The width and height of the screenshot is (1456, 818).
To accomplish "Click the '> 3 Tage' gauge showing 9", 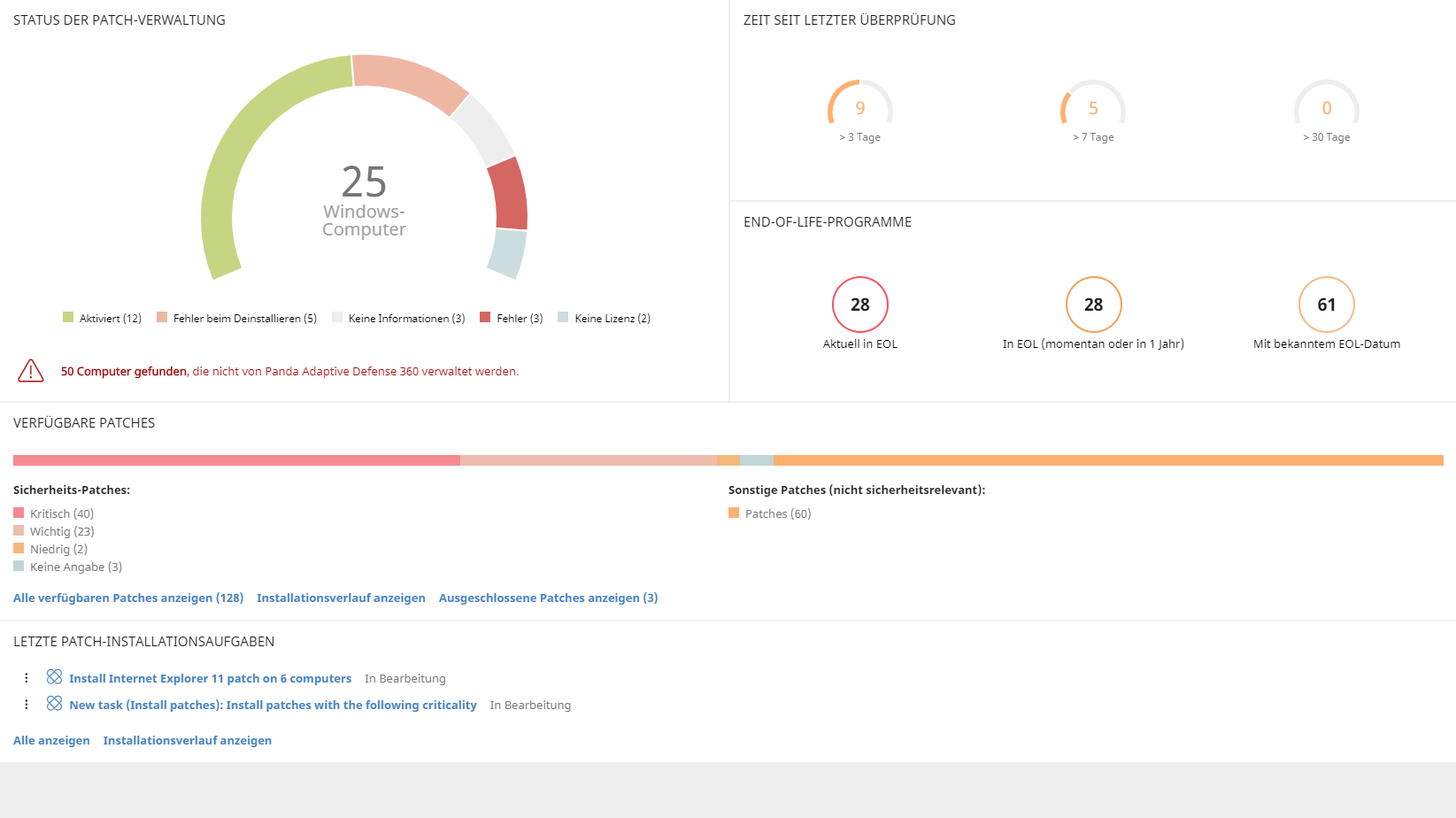I will (x=859, y=109).
